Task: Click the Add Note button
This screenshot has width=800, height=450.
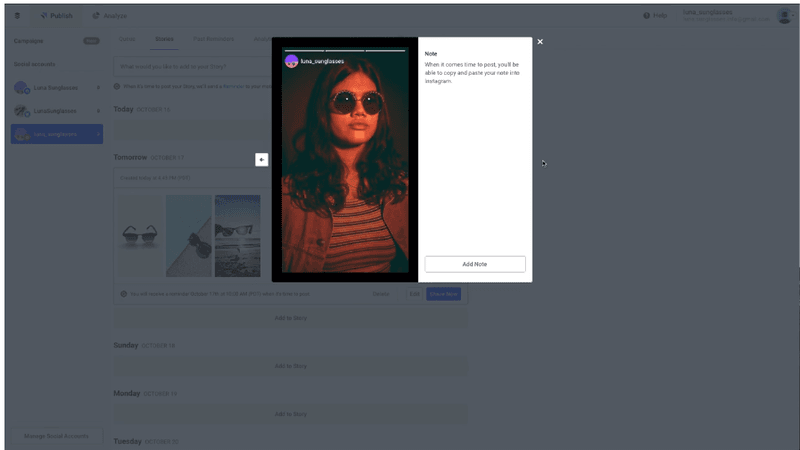Action: click(x=474, y=264)
